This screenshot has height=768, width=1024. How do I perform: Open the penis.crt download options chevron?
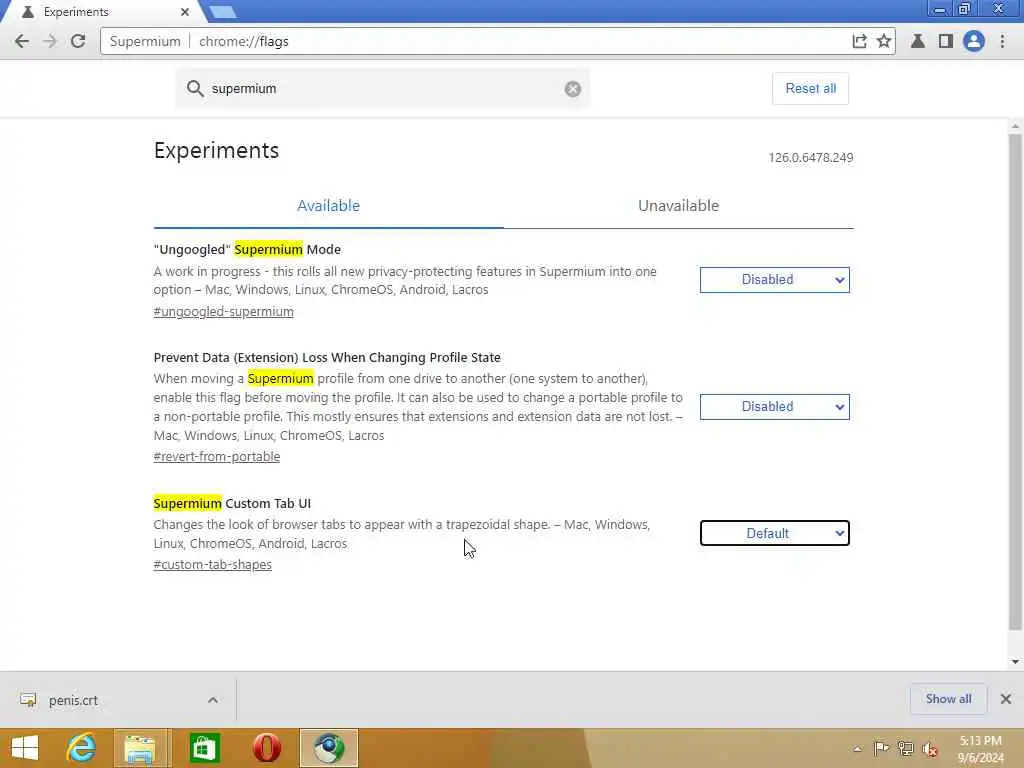[x=213, y=700]
